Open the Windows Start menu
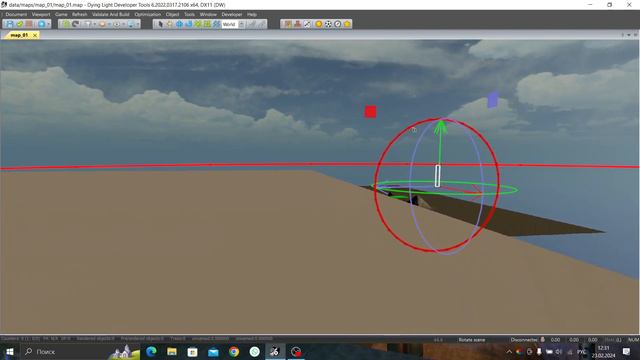This screenshot has width=640, height=360. click(9, 351)
